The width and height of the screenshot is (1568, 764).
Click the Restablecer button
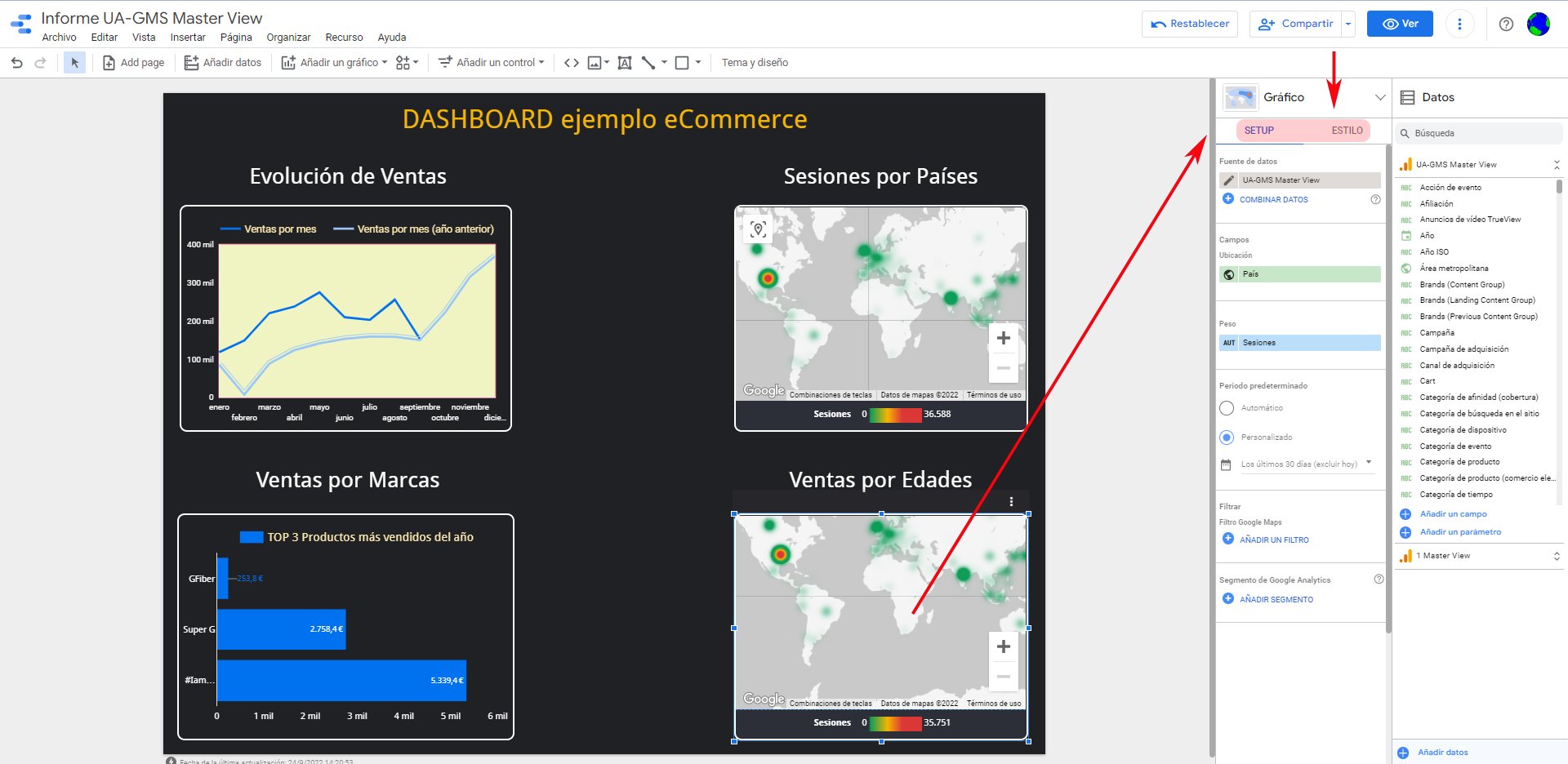(x=1190, y=24)
